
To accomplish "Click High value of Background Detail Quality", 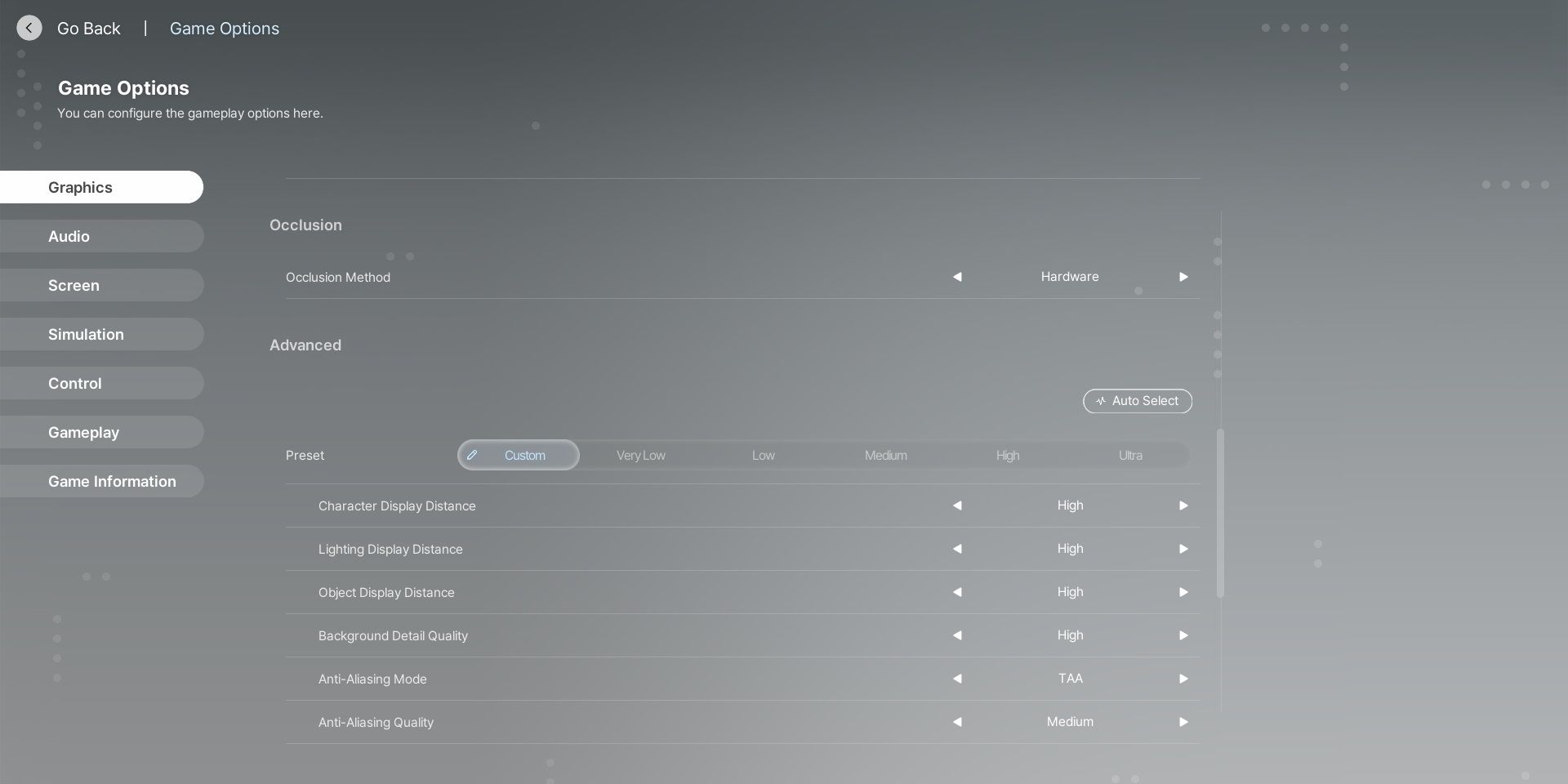I will pos(1070,635).
